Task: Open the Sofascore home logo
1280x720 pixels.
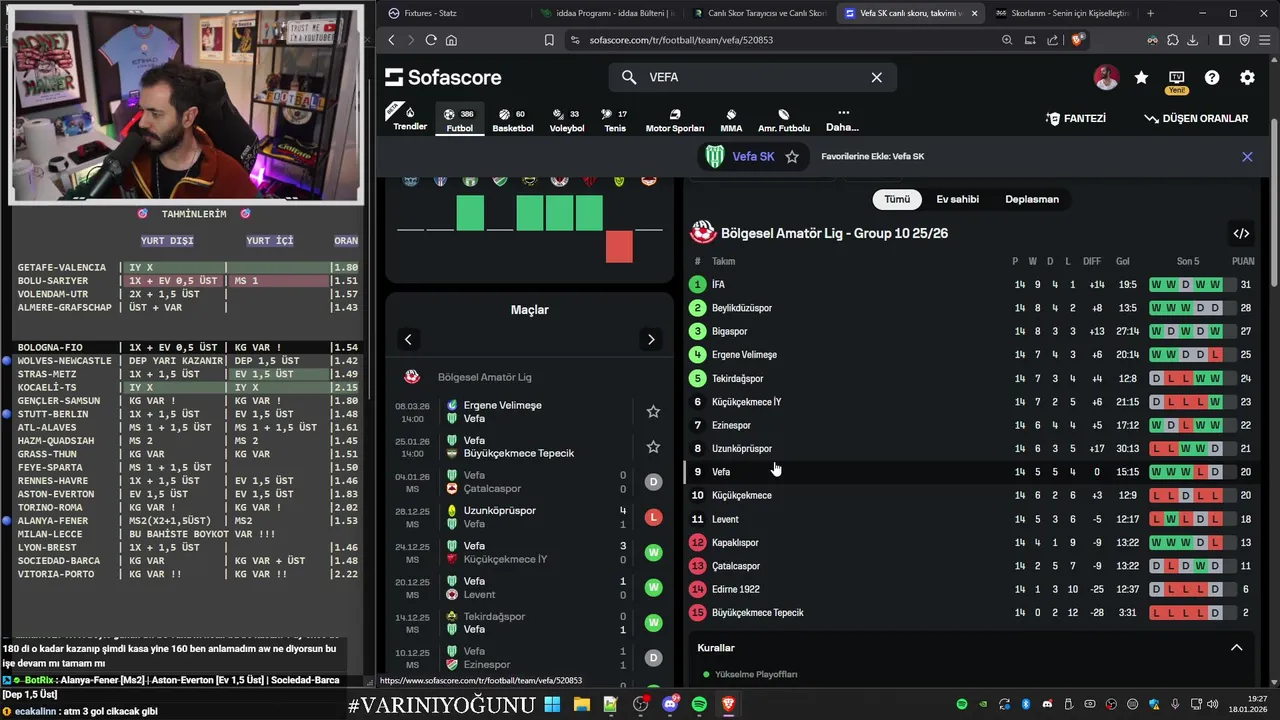Action: (443, 77)
